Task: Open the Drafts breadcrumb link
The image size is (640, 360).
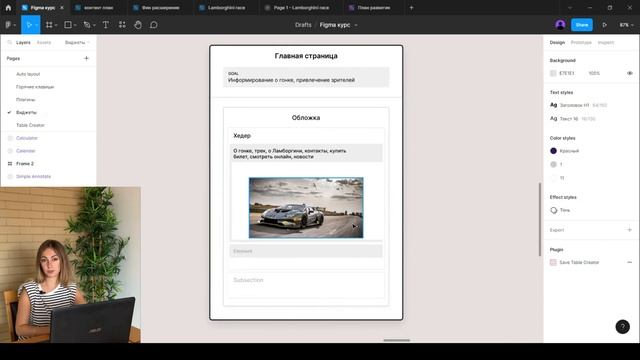Action: (x=303, y=25)
